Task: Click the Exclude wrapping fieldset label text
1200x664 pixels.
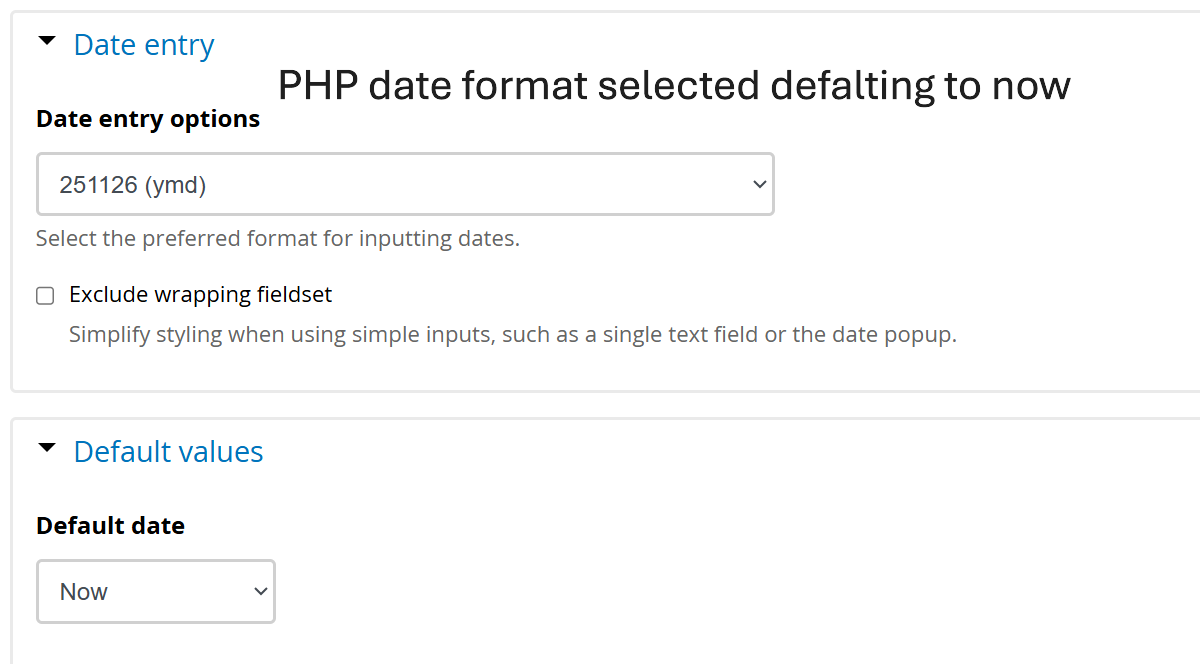Action: click(x=200, y=295)
